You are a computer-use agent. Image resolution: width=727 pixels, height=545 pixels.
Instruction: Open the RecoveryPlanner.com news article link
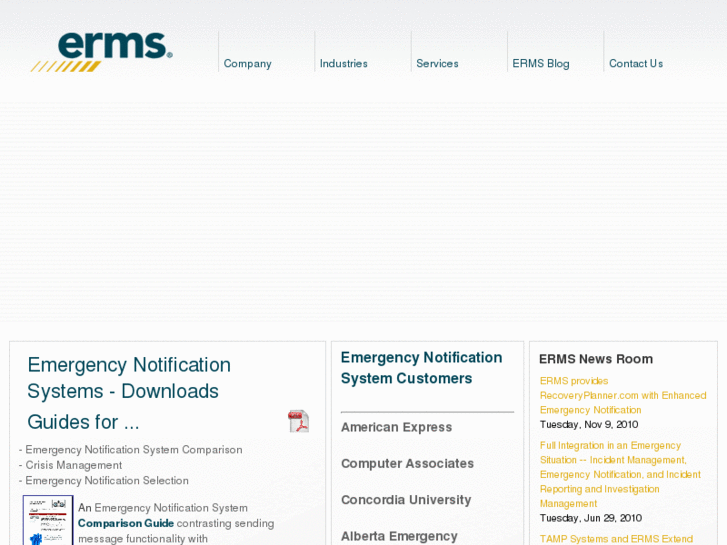[x=623, y=396]
